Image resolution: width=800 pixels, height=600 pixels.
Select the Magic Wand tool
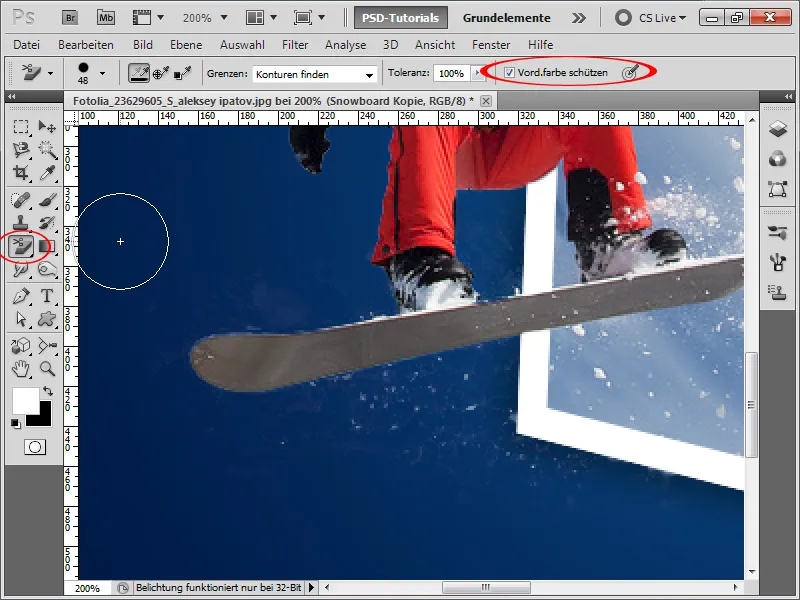47,149
